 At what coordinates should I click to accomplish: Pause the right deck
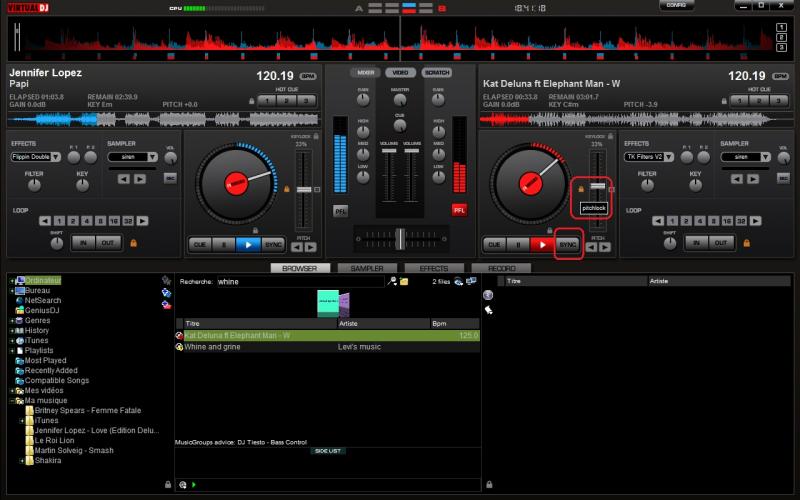point(517,244)
